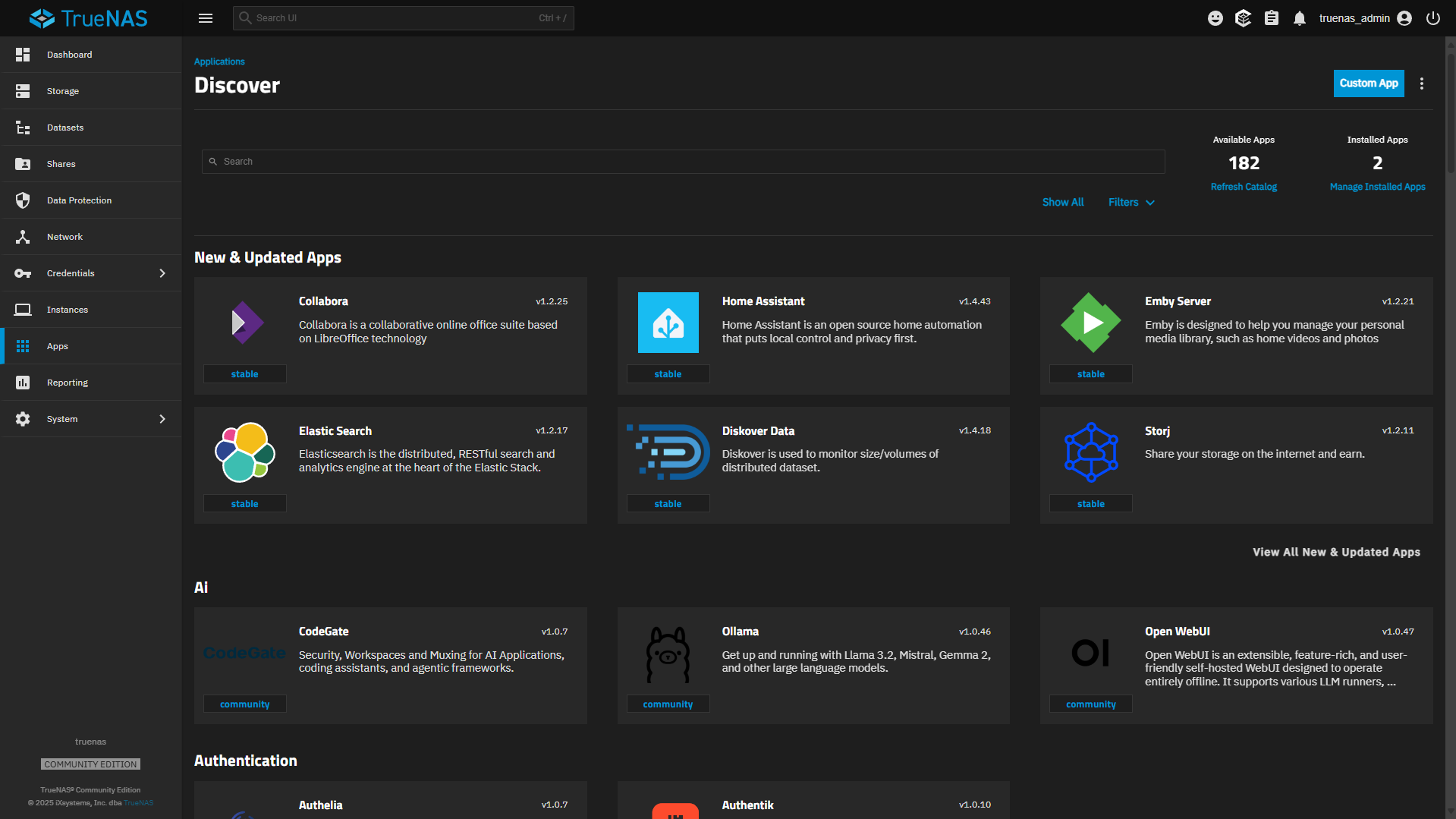Click the Apps grid icon
The height and width of the screenshot is (819, 1456).
point(23,346)
